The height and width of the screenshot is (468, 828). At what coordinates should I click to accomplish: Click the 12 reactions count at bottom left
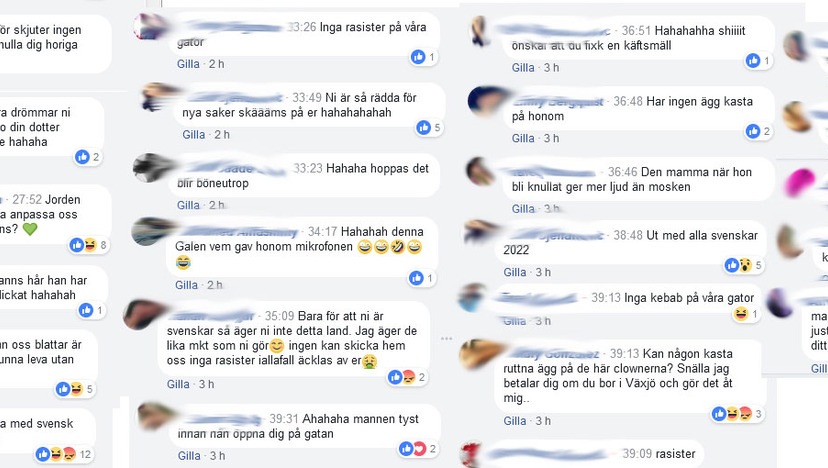point(85,454)
